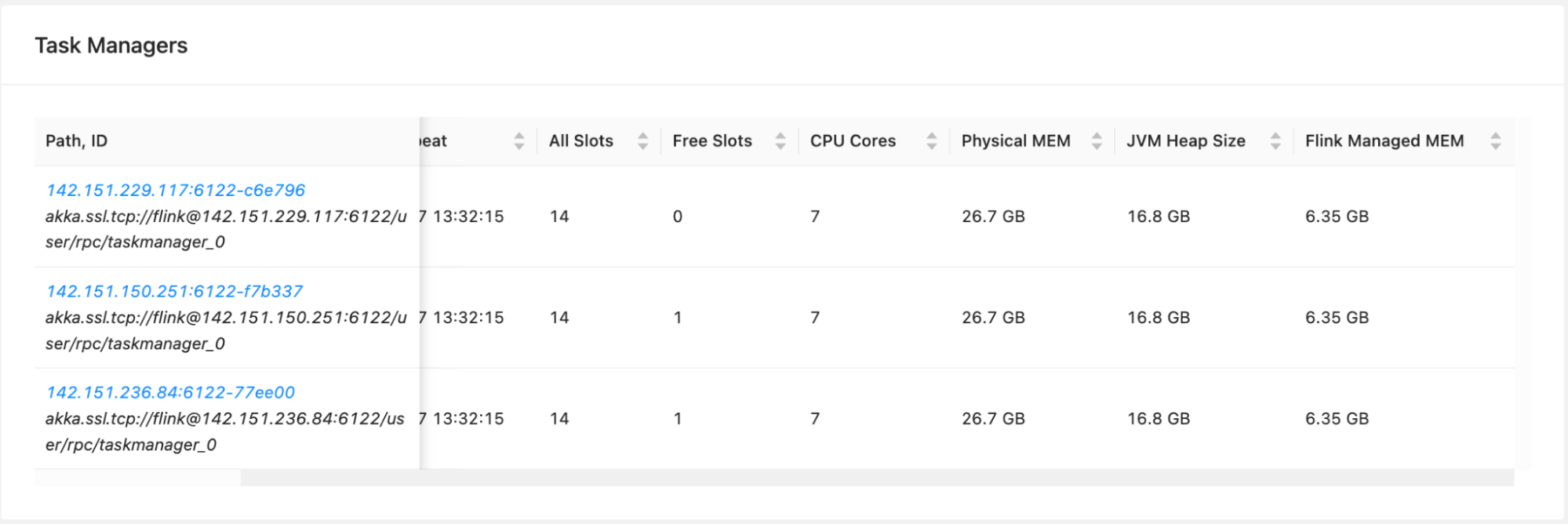Click the CPU Cores header label
1568x524 pixels.
pyautogui.click(x=853, y=141)
